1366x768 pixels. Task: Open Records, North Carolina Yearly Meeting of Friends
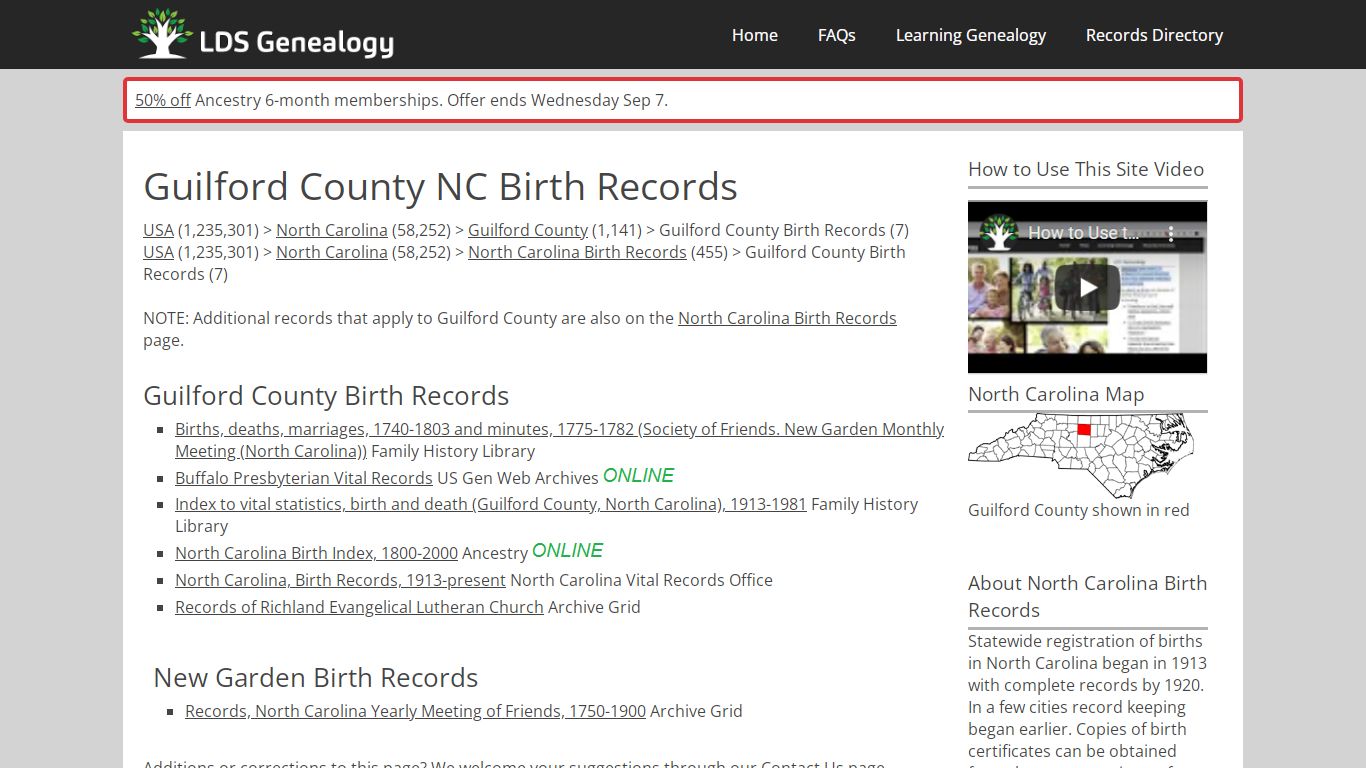point(415,711)
